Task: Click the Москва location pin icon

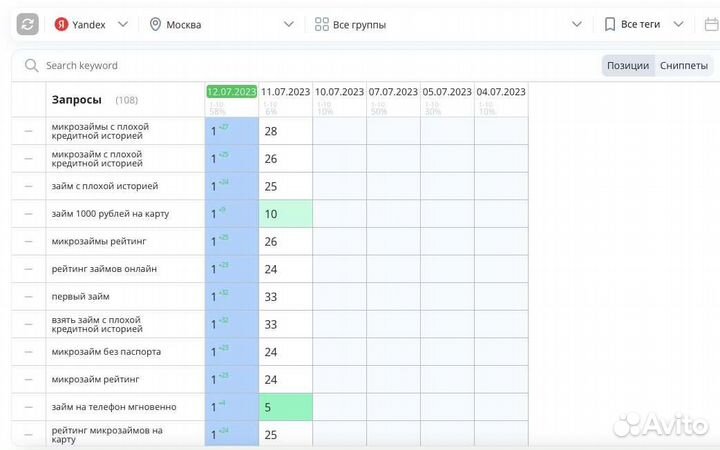Action: click(155, 24)
